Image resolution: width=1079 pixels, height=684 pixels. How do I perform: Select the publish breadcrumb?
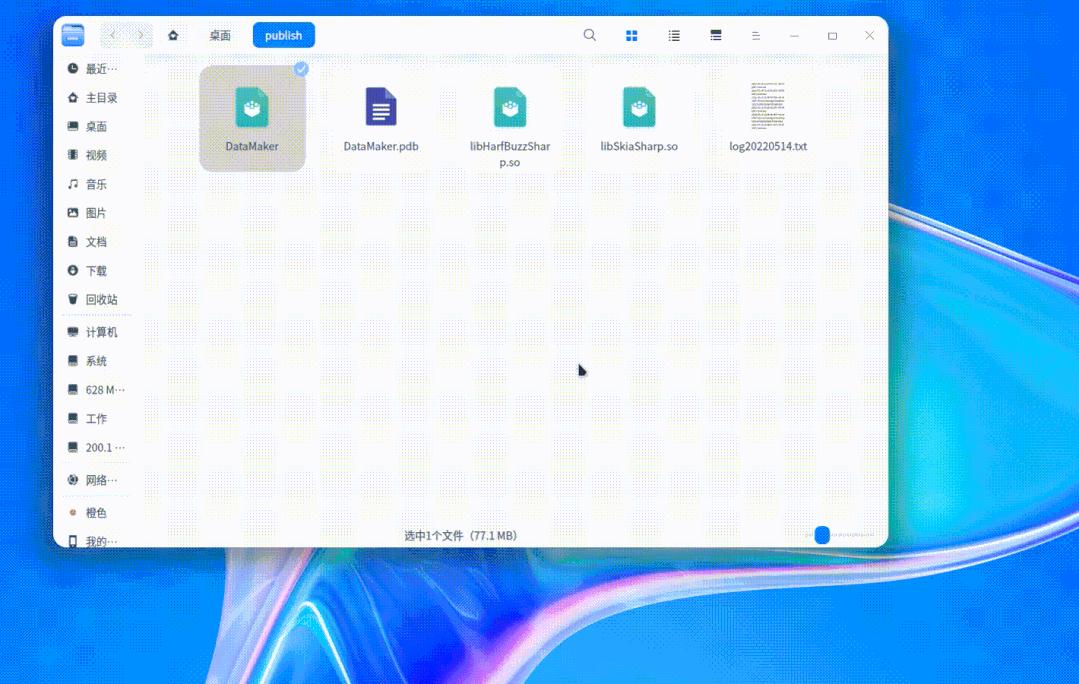[x=284, y=35]
